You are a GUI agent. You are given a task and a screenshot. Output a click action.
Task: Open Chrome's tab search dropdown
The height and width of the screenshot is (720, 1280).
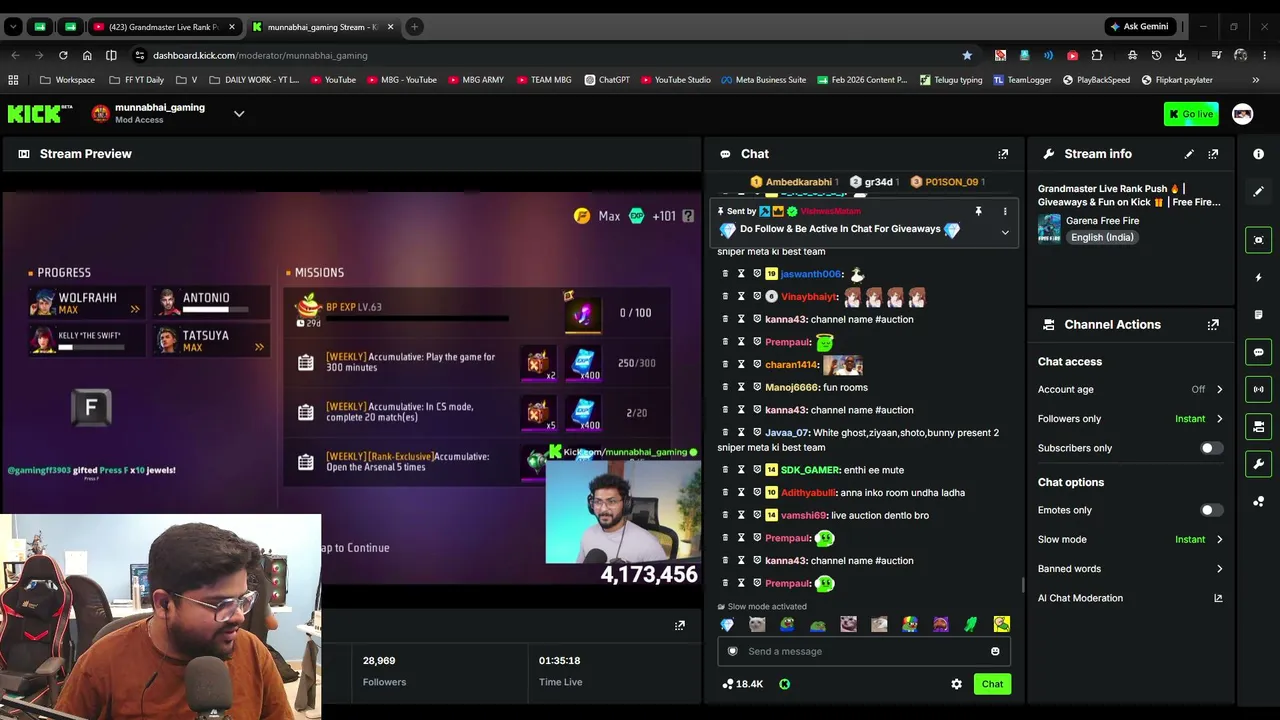[x=13, y=27]
